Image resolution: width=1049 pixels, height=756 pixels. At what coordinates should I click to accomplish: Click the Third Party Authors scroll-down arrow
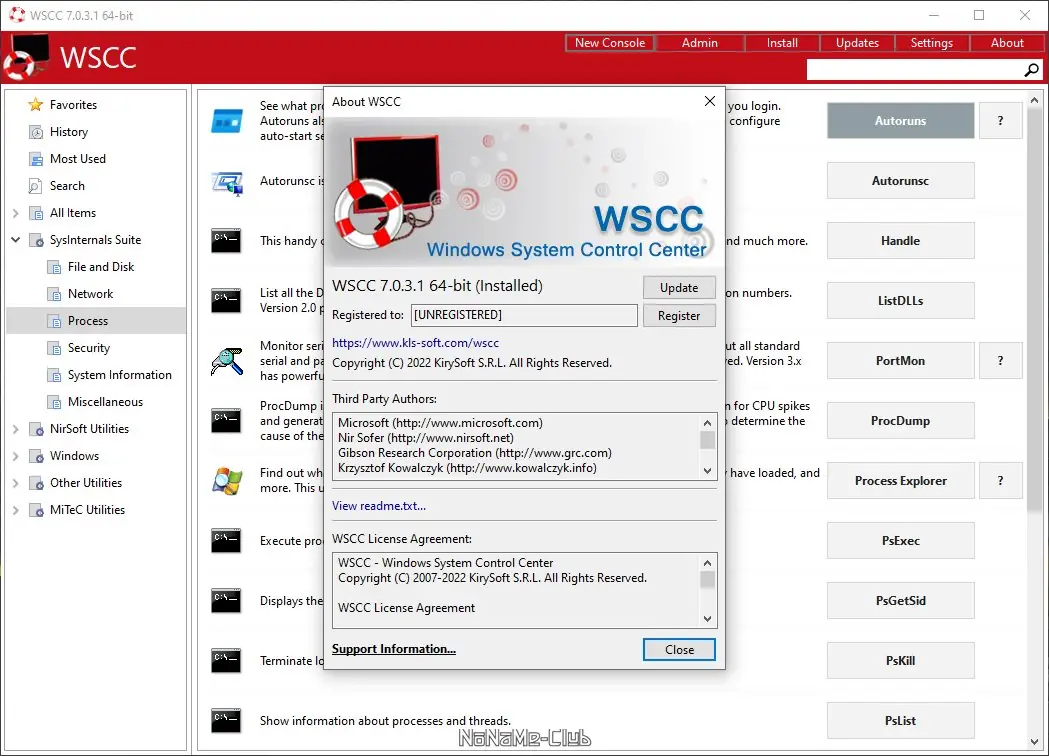coord(707,471)
